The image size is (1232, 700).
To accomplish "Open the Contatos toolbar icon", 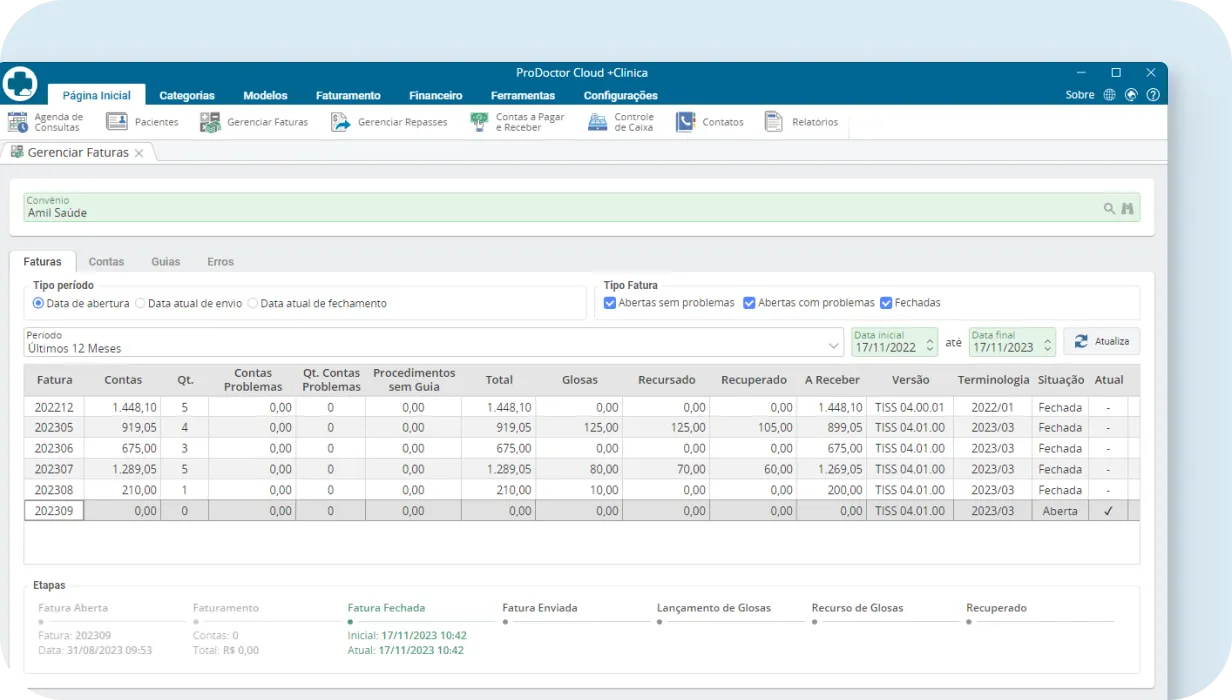I will click(710, 121).
